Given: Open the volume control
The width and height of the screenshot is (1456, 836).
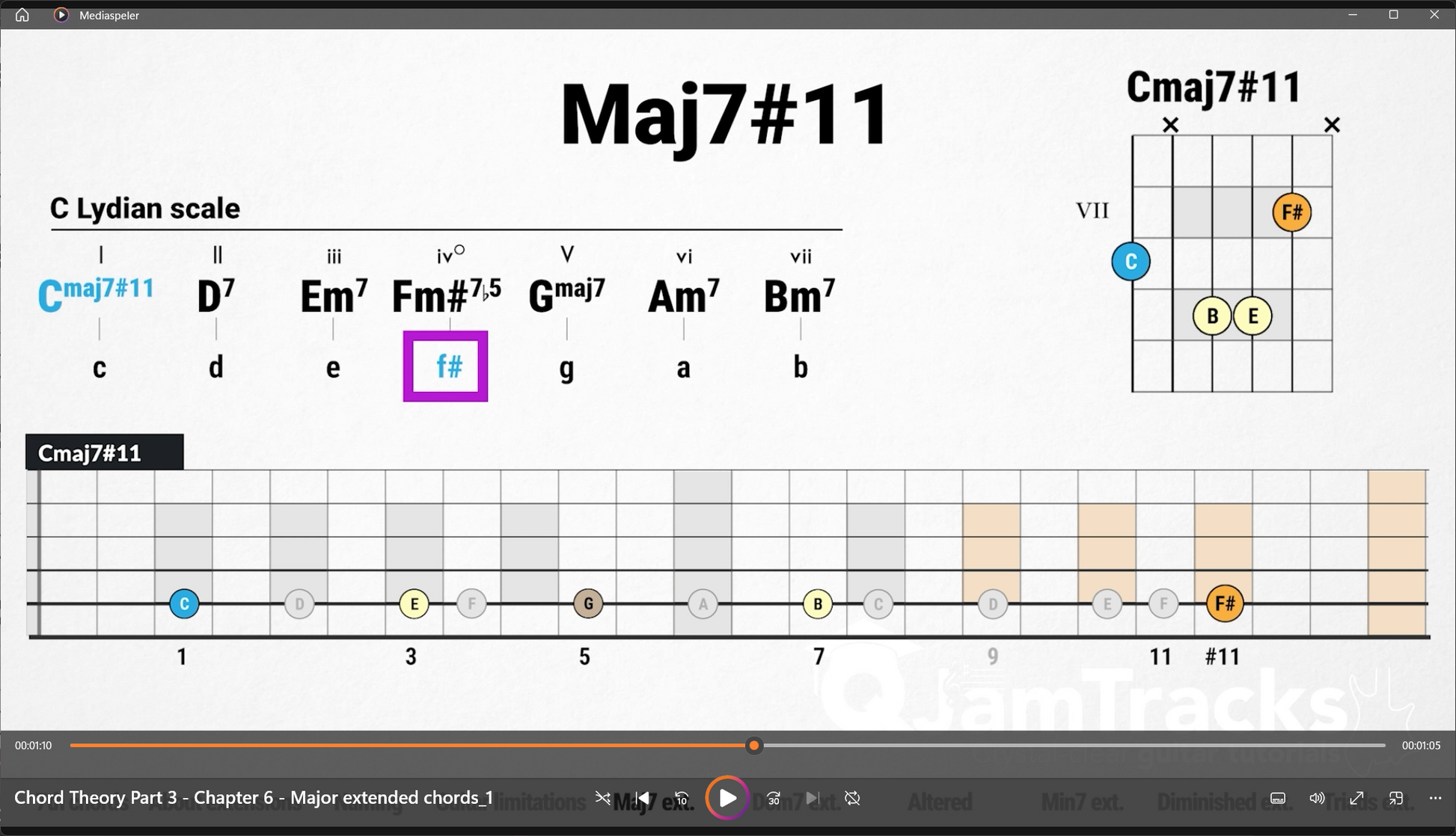Looking at the screenshot, I should [x=1318, y=798].
